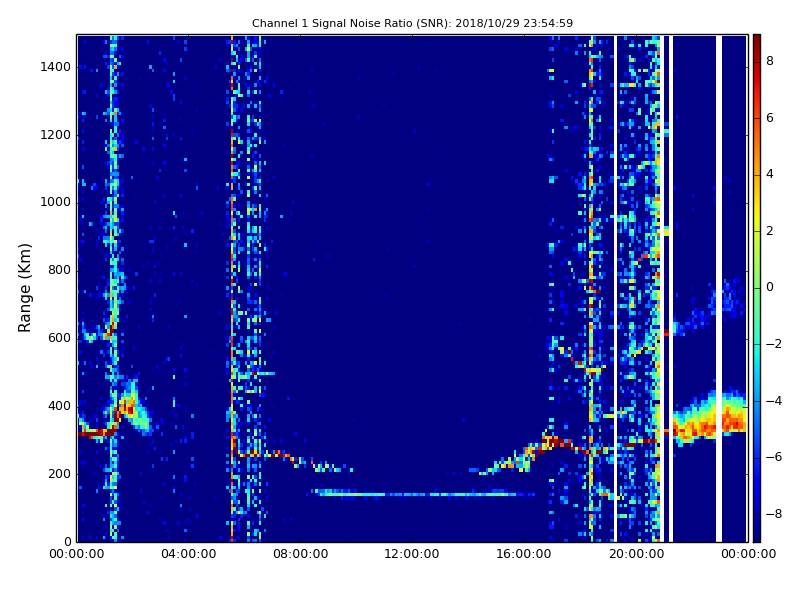Image resolution: width=800 pixels, height=600 pixels.
Task: Click the 12:00:00 time tick label
Action: [412, 554]
